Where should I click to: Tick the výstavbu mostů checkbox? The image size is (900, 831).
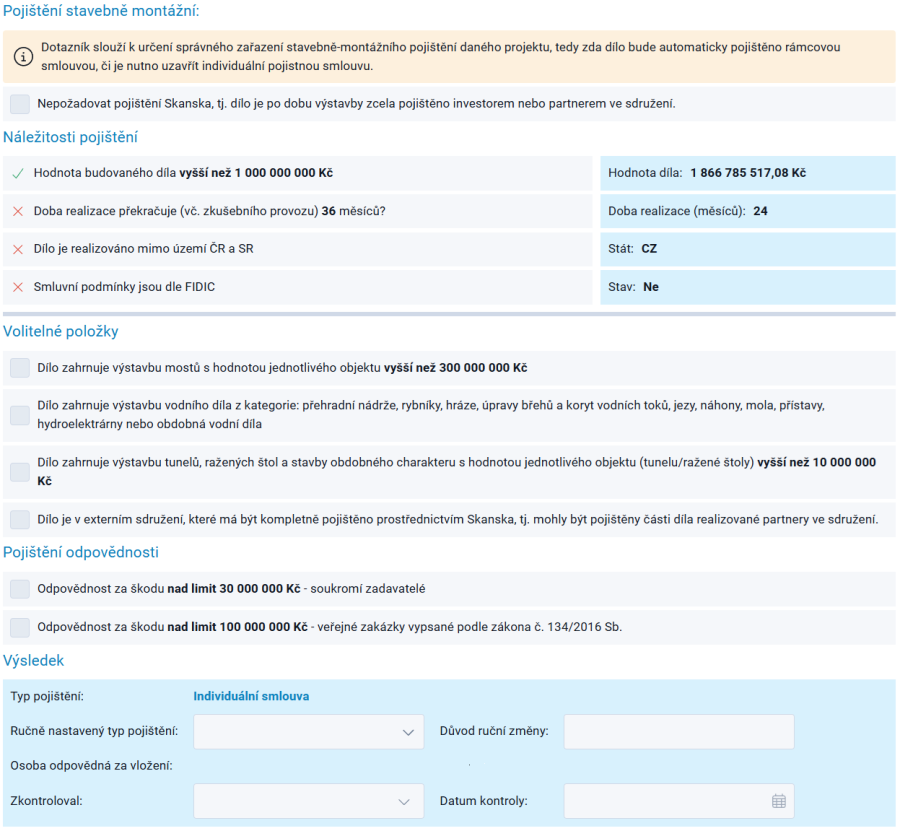(20, 368)
